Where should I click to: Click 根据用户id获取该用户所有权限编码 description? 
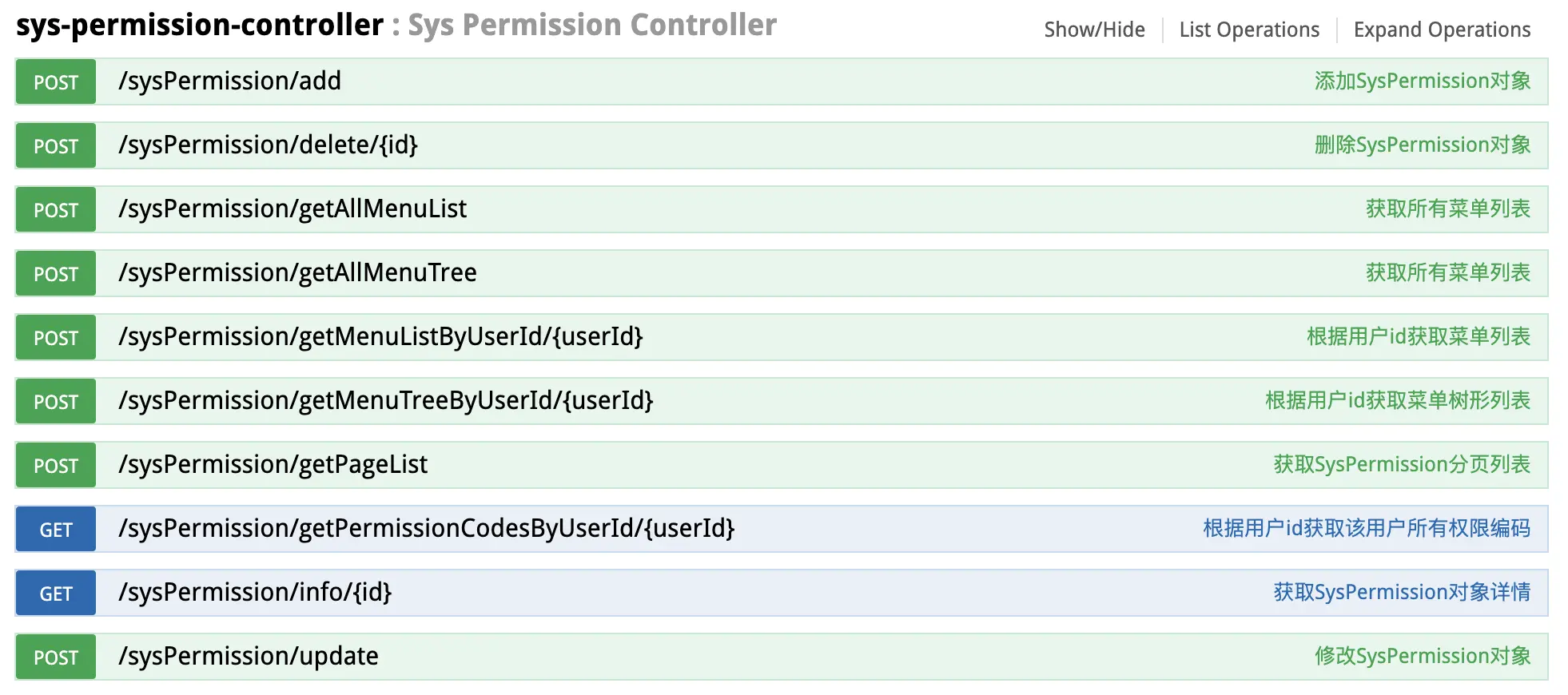point(1366,529)
